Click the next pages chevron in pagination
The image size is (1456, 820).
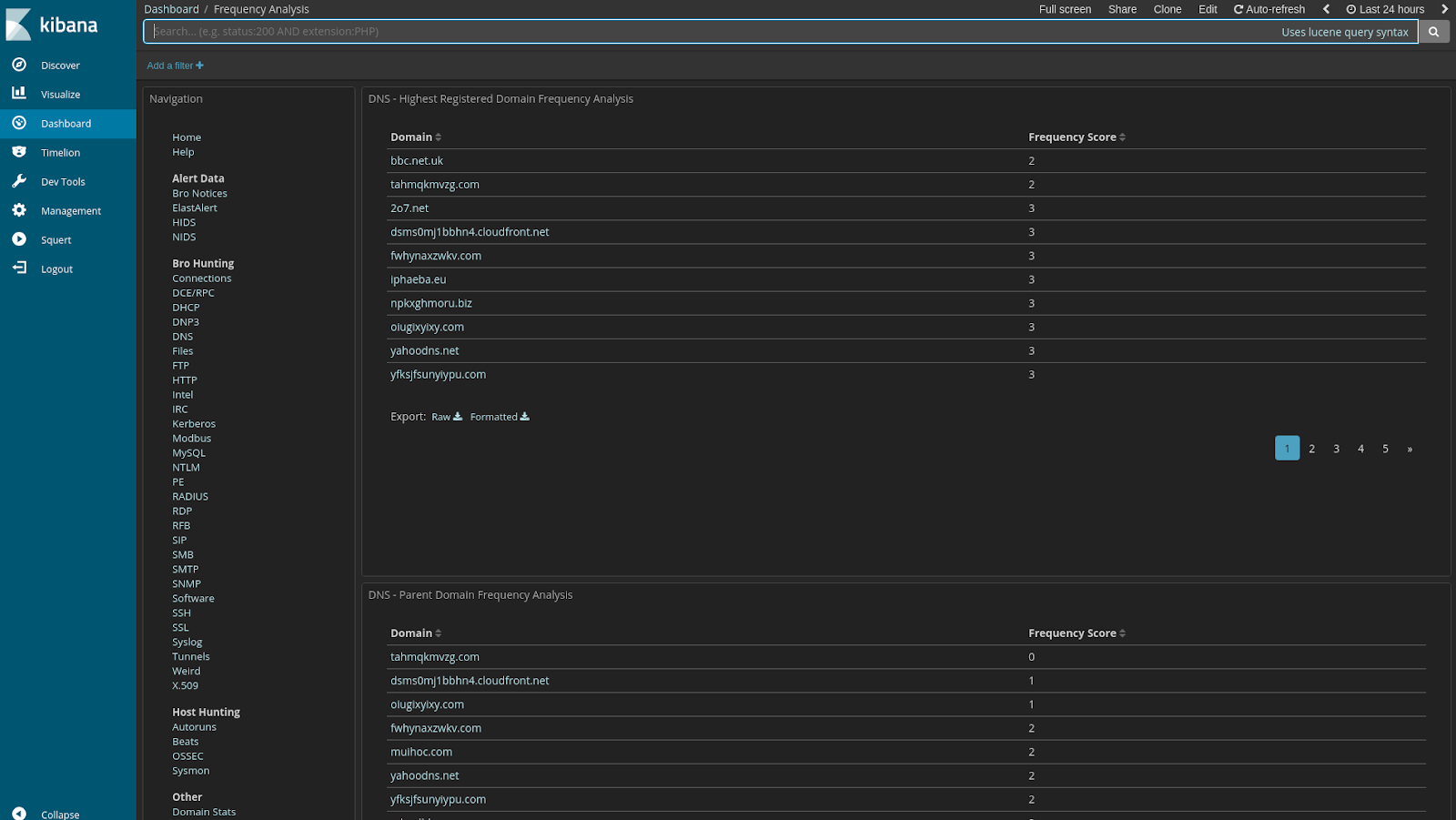point(1409,448)
